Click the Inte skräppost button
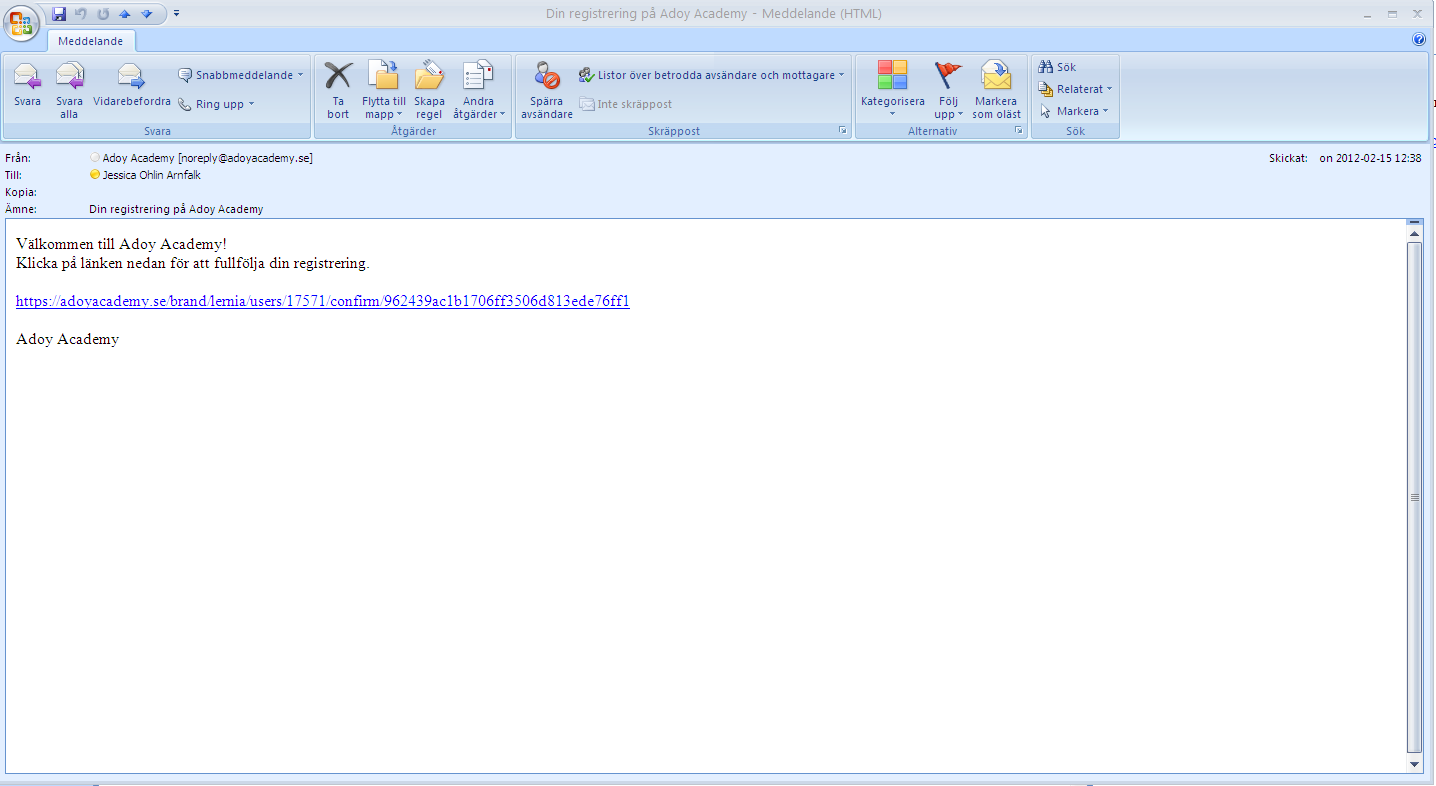 (626, 104)
